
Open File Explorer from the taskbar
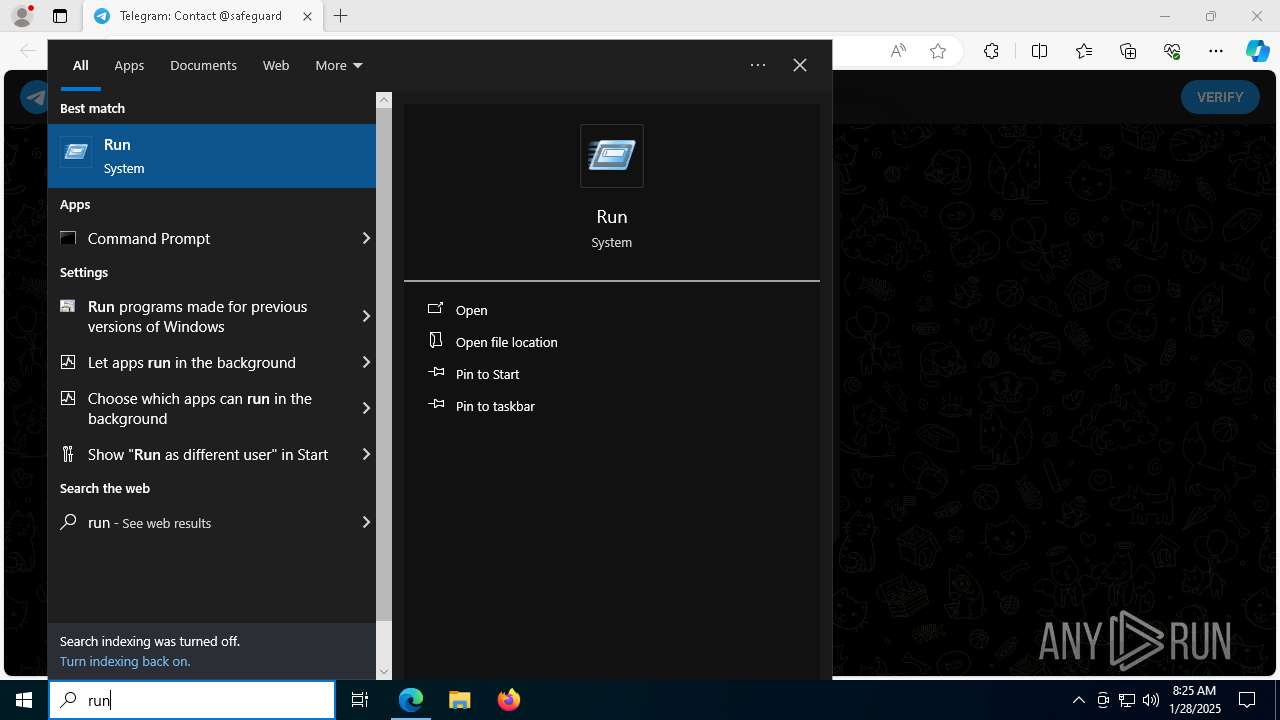point(459,700)
